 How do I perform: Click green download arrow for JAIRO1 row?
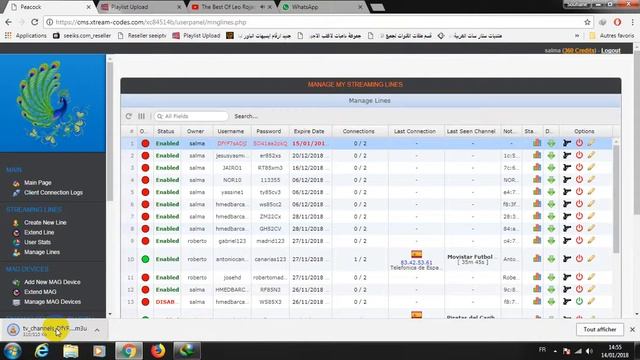pyautogui.click(x=551, y=167)
